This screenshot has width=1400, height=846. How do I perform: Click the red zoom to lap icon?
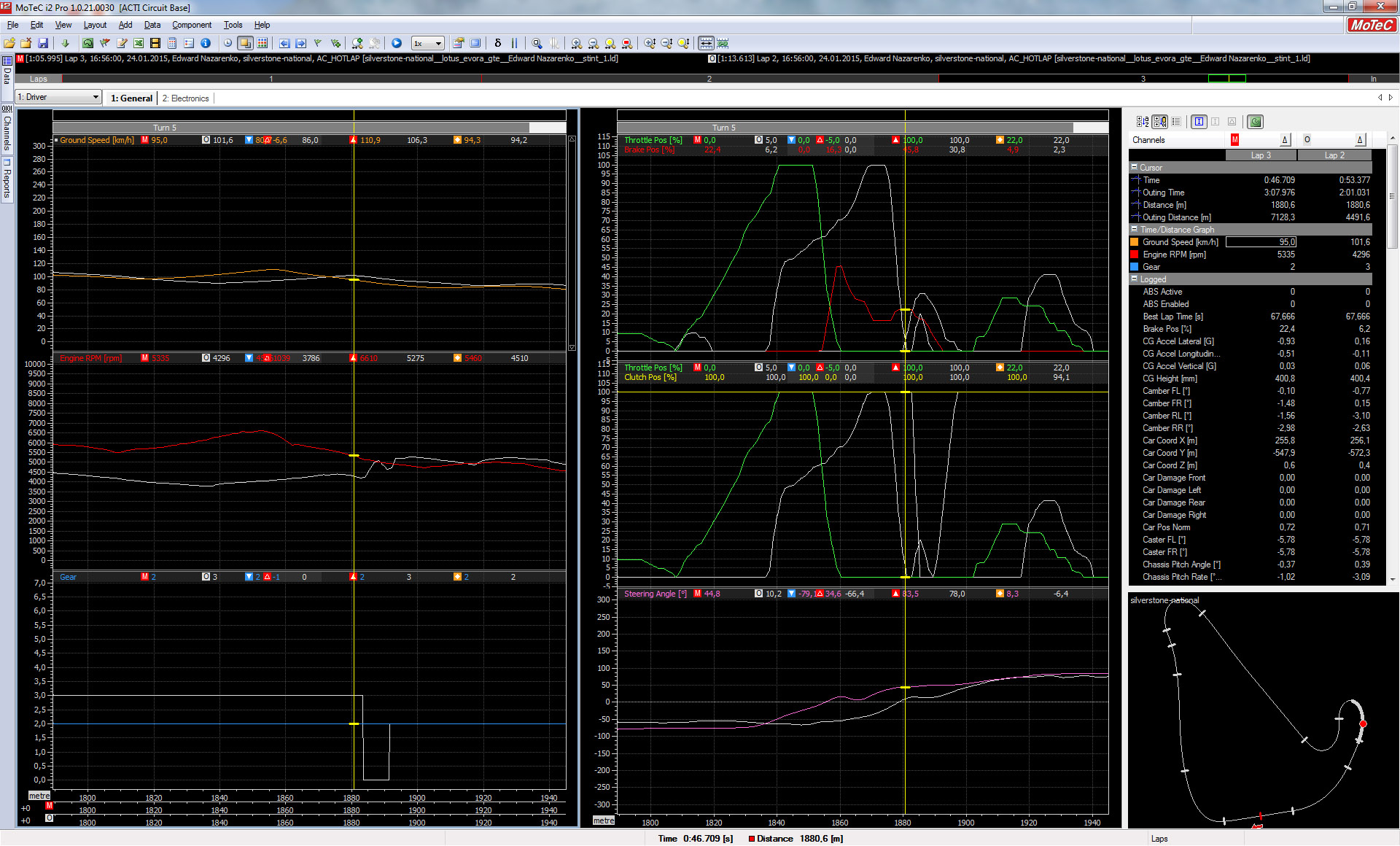[x=627, y=43]
